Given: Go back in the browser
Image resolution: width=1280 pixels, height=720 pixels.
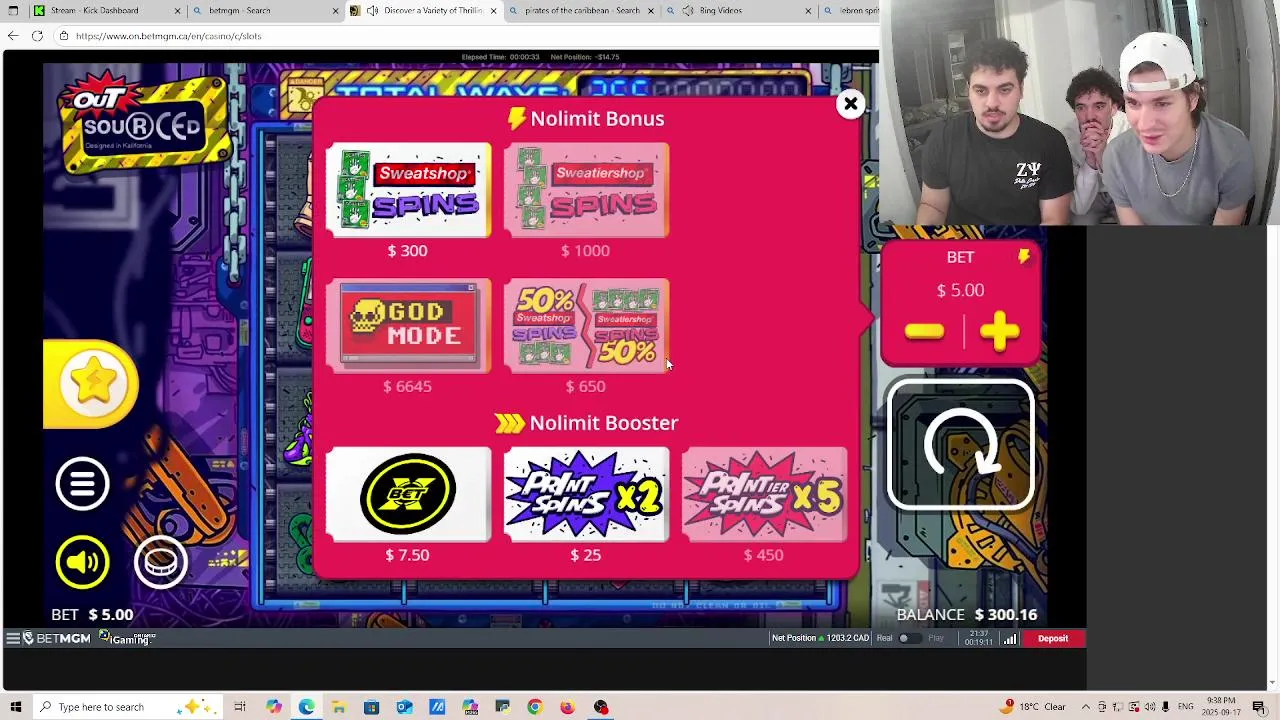Looking at the screenshot, I should [x=13, y=36].
